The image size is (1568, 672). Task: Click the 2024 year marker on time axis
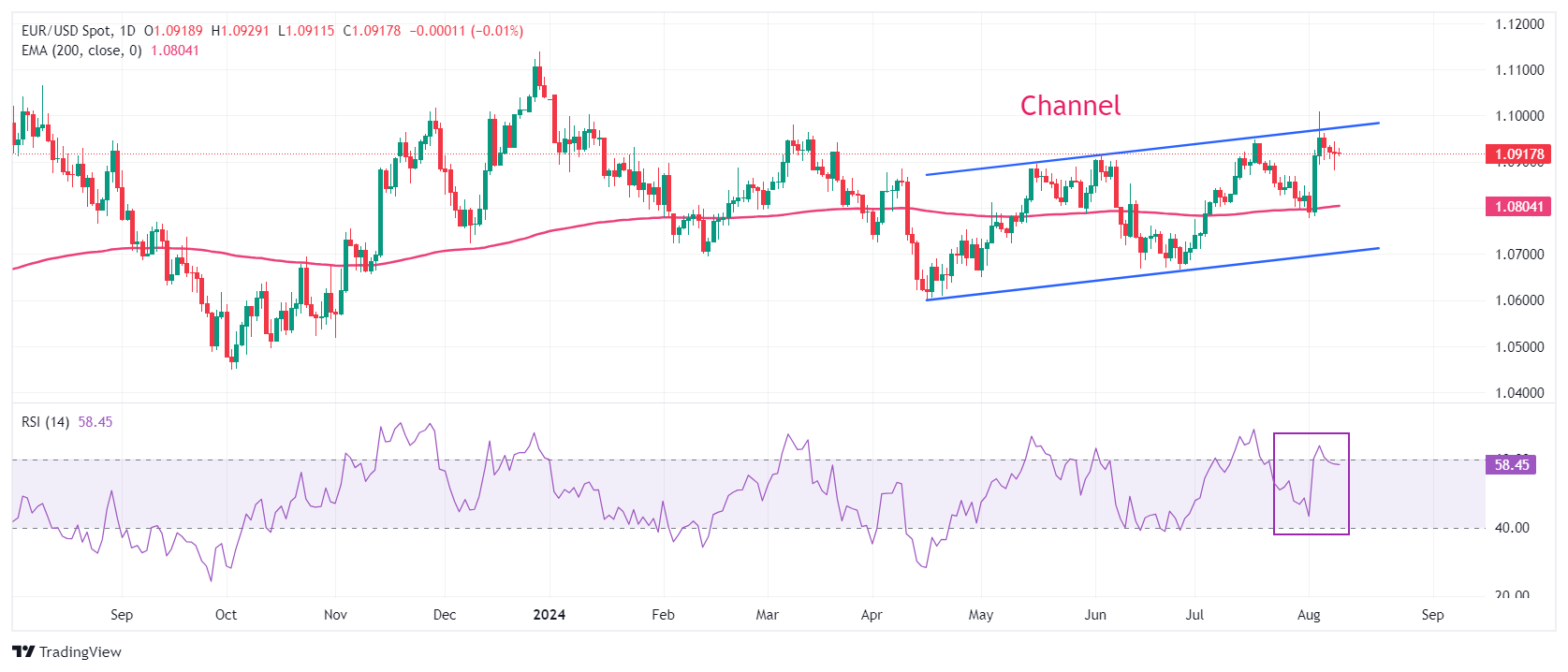549,615
